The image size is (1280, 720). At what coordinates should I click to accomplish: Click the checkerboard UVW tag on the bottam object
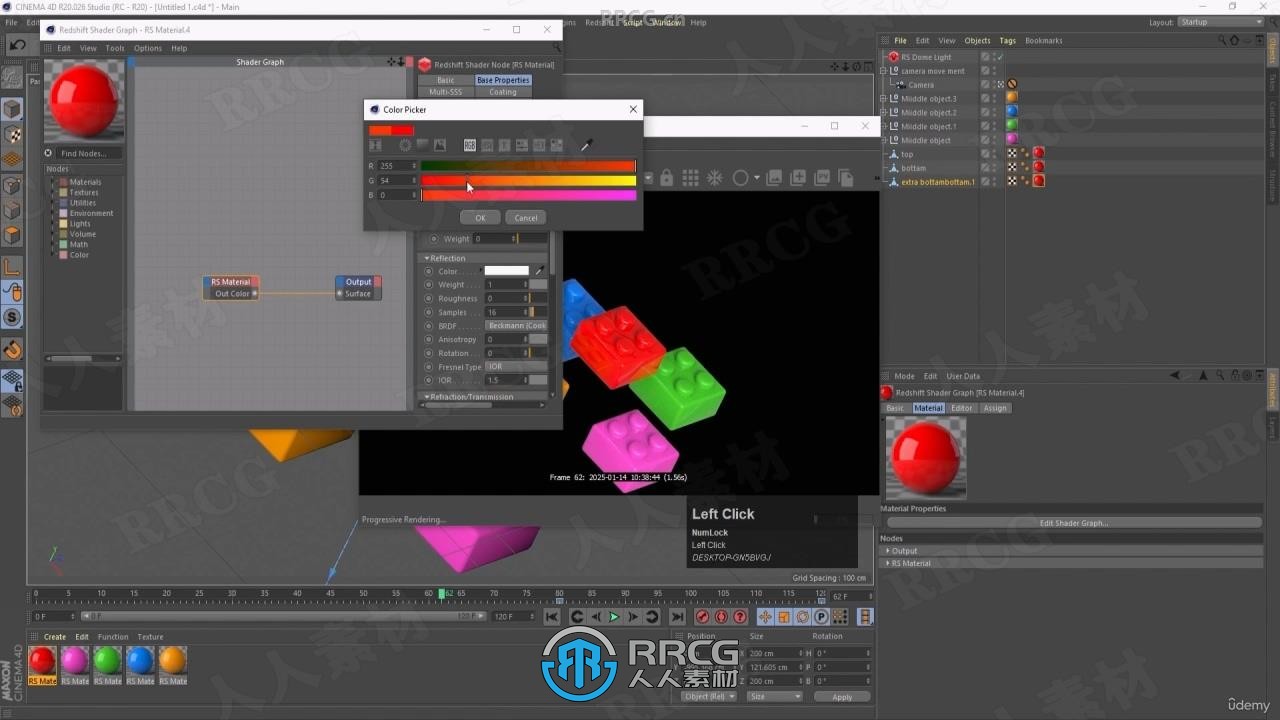[x=1012, y=167]
